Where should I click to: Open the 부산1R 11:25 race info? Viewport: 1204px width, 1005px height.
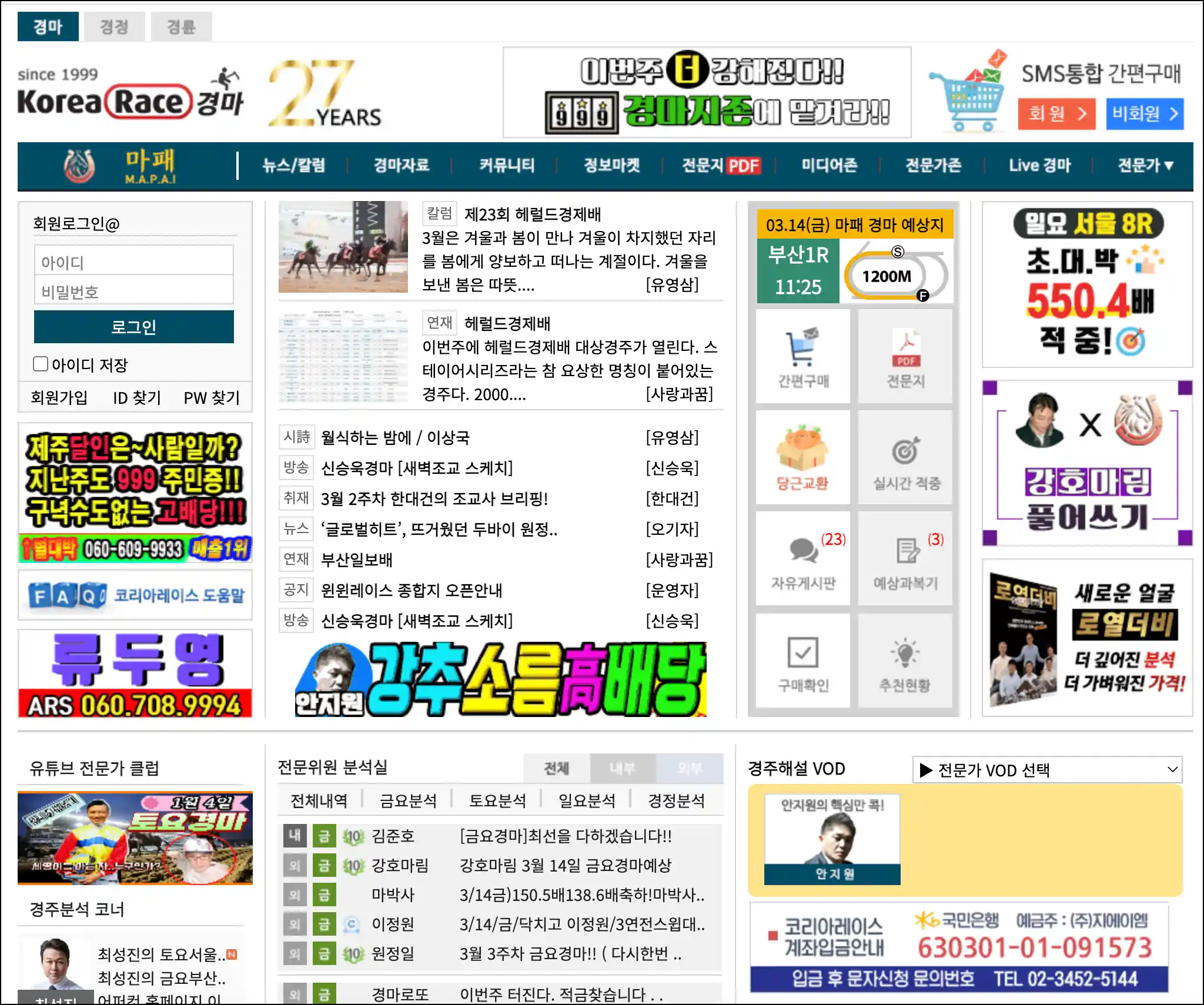point(798,271)
